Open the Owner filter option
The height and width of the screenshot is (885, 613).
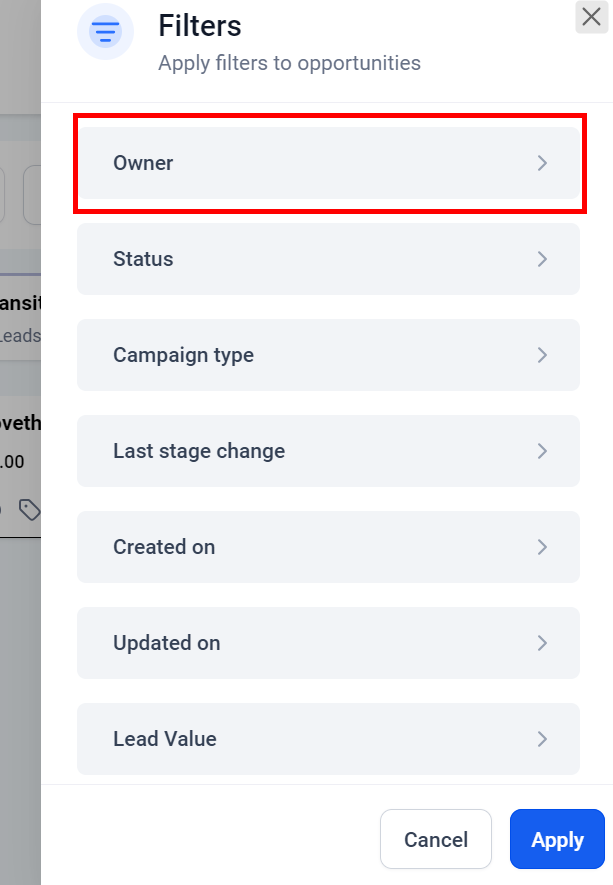click(x=143, y=163)
